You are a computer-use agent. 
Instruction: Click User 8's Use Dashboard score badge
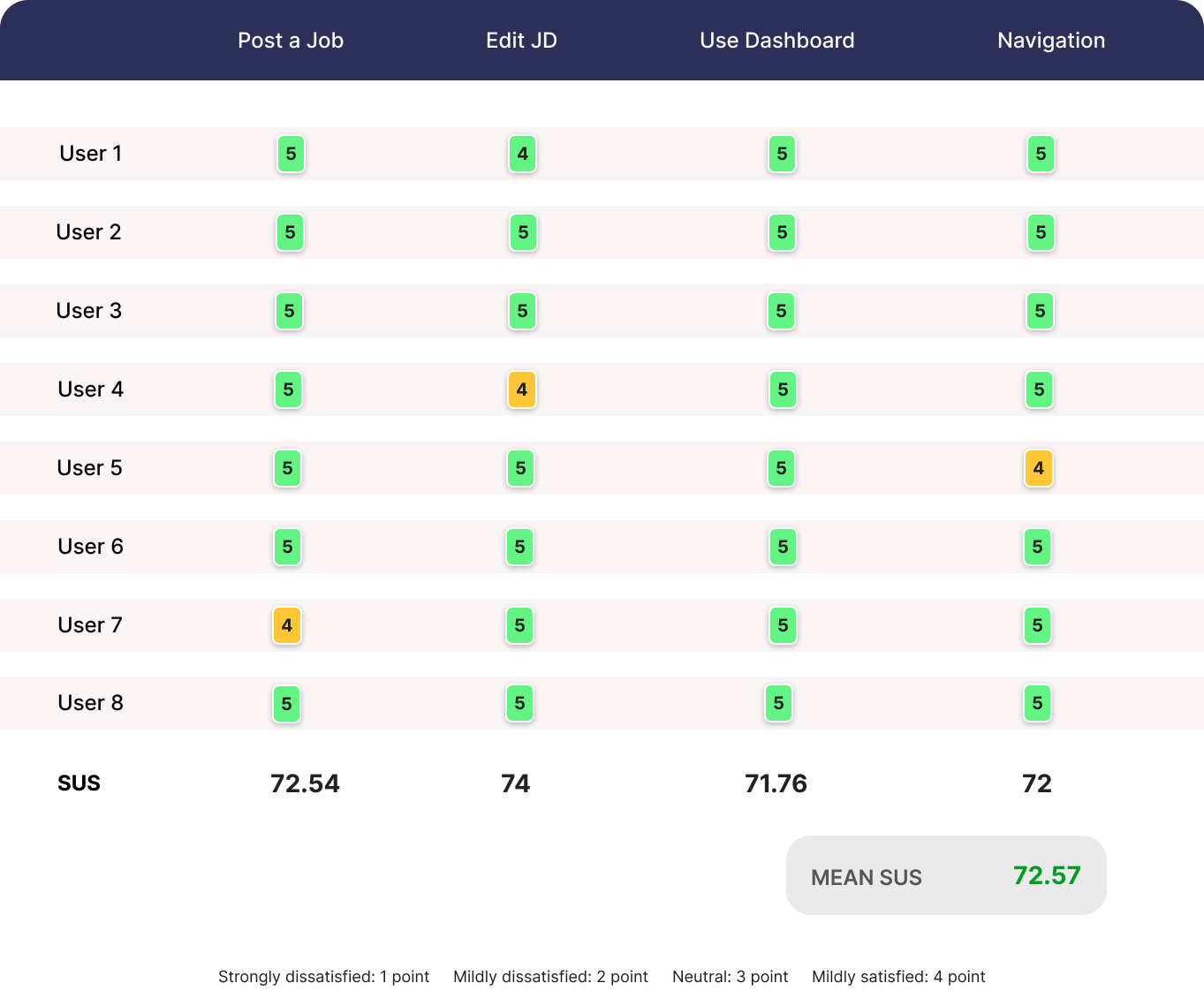point(778,703)
